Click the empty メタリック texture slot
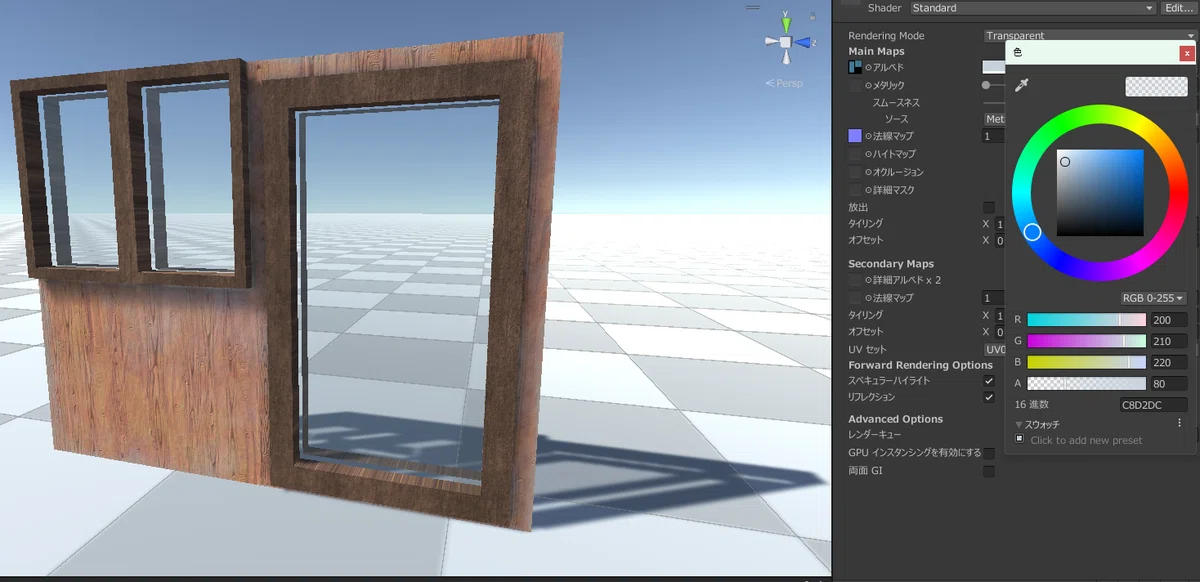The image size is (1200, 582). point(855,86)
